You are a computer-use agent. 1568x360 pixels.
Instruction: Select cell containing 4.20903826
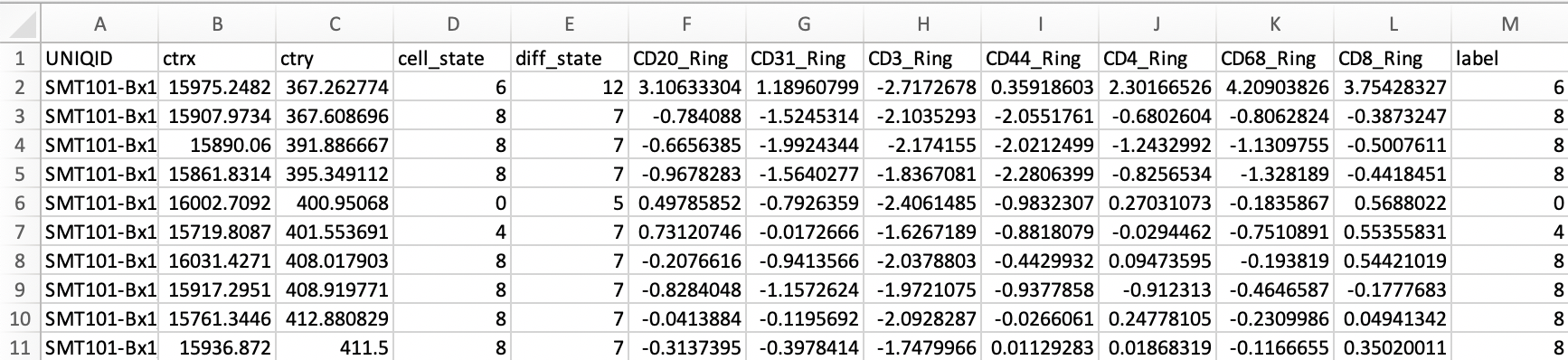click(x=1275, y=87)
